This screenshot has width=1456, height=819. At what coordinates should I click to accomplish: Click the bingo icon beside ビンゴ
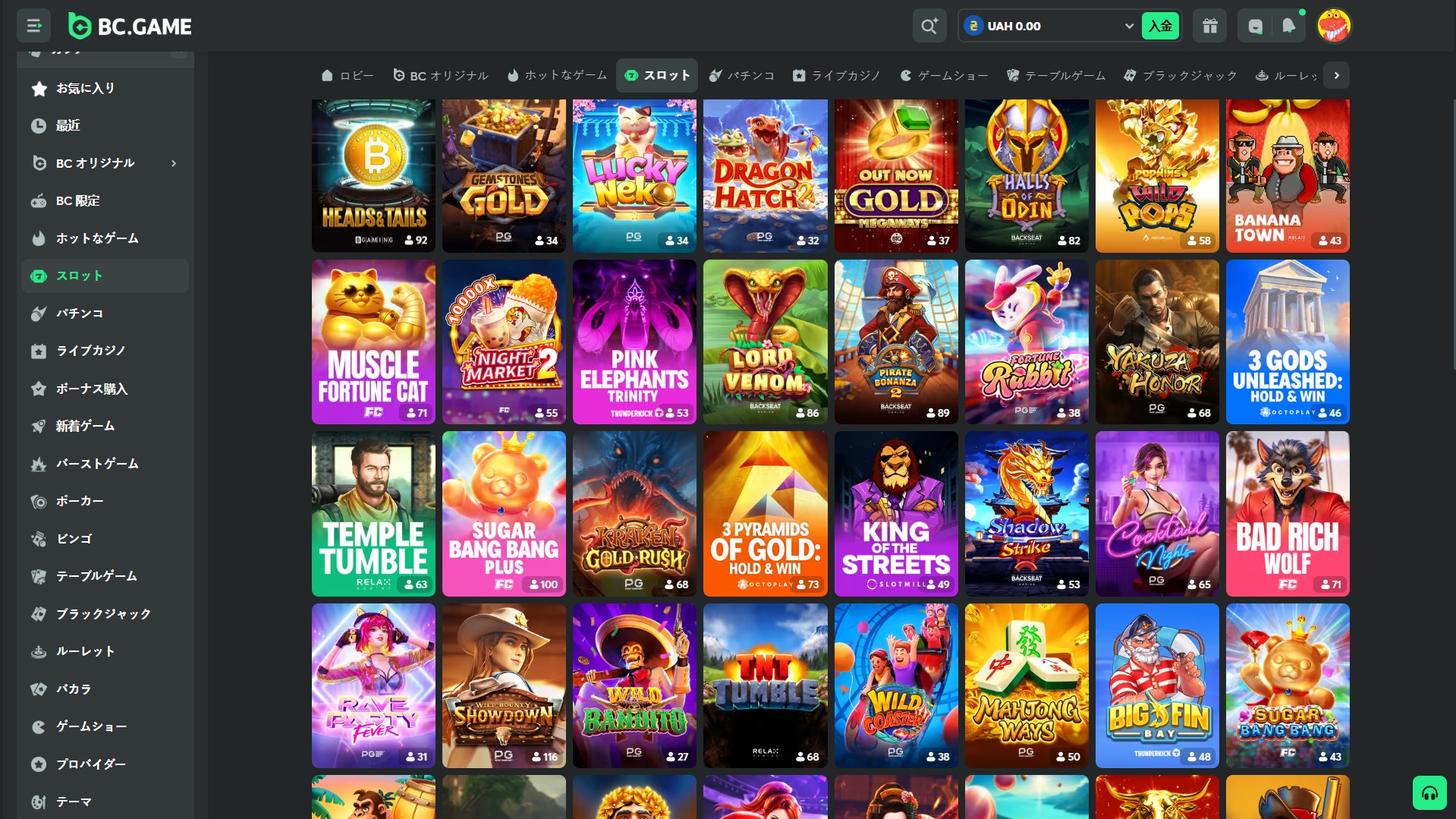click(39, 539)
